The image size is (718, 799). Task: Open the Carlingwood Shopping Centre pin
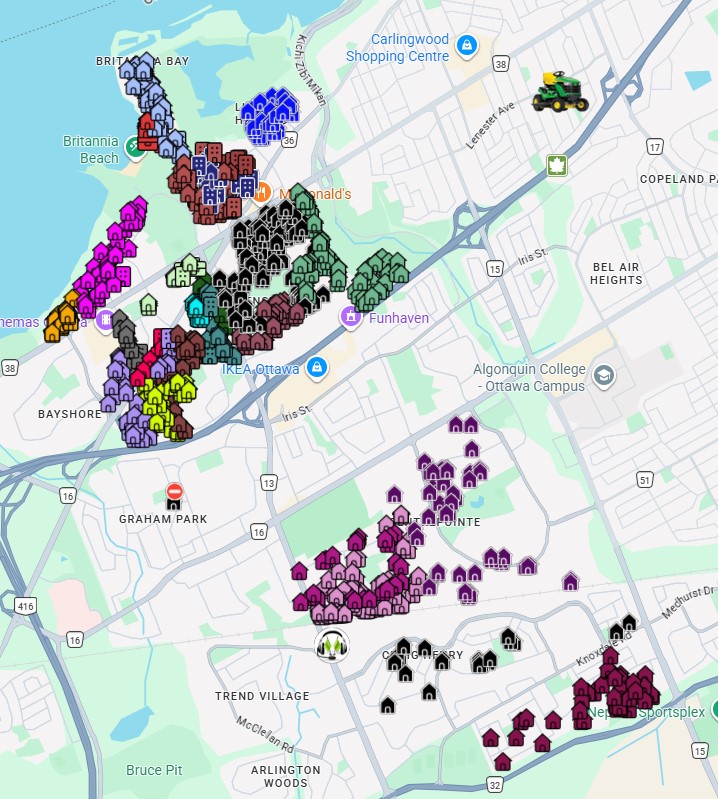[467, 47]
